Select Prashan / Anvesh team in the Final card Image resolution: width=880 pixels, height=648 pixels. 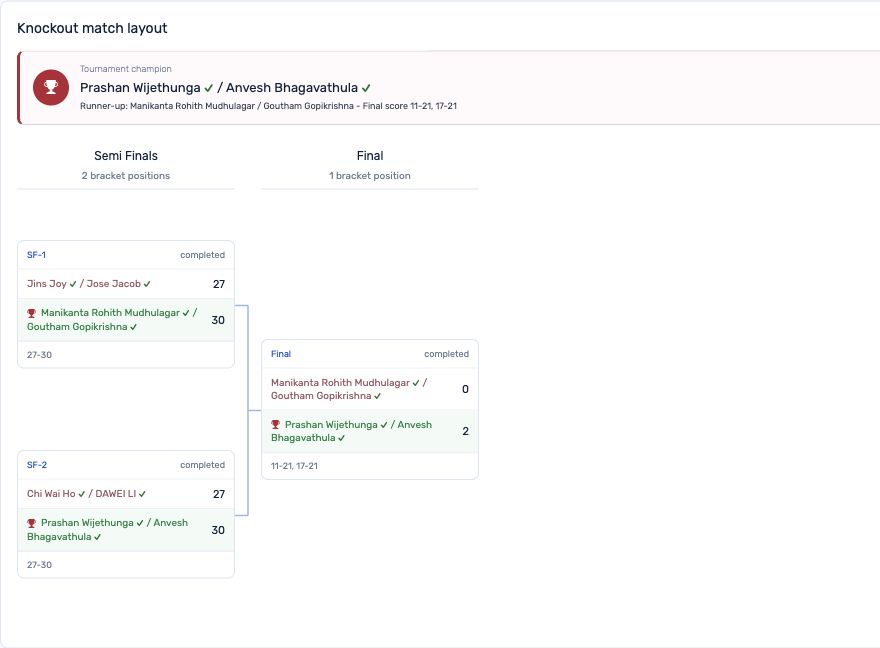[x=351, y=431]
